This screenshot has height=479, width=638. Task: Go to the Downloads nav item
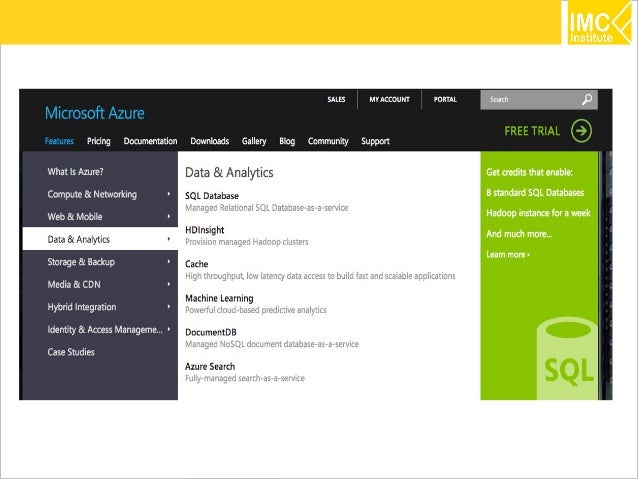click(x=210, y=141)
